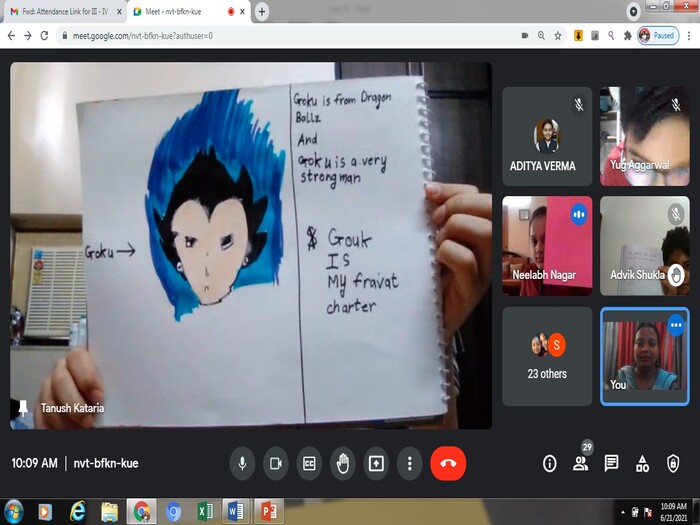Viewport: 700px width, 525px height.
Task: Open the Extensions puzzle icon
Action: tap(628, 36)
